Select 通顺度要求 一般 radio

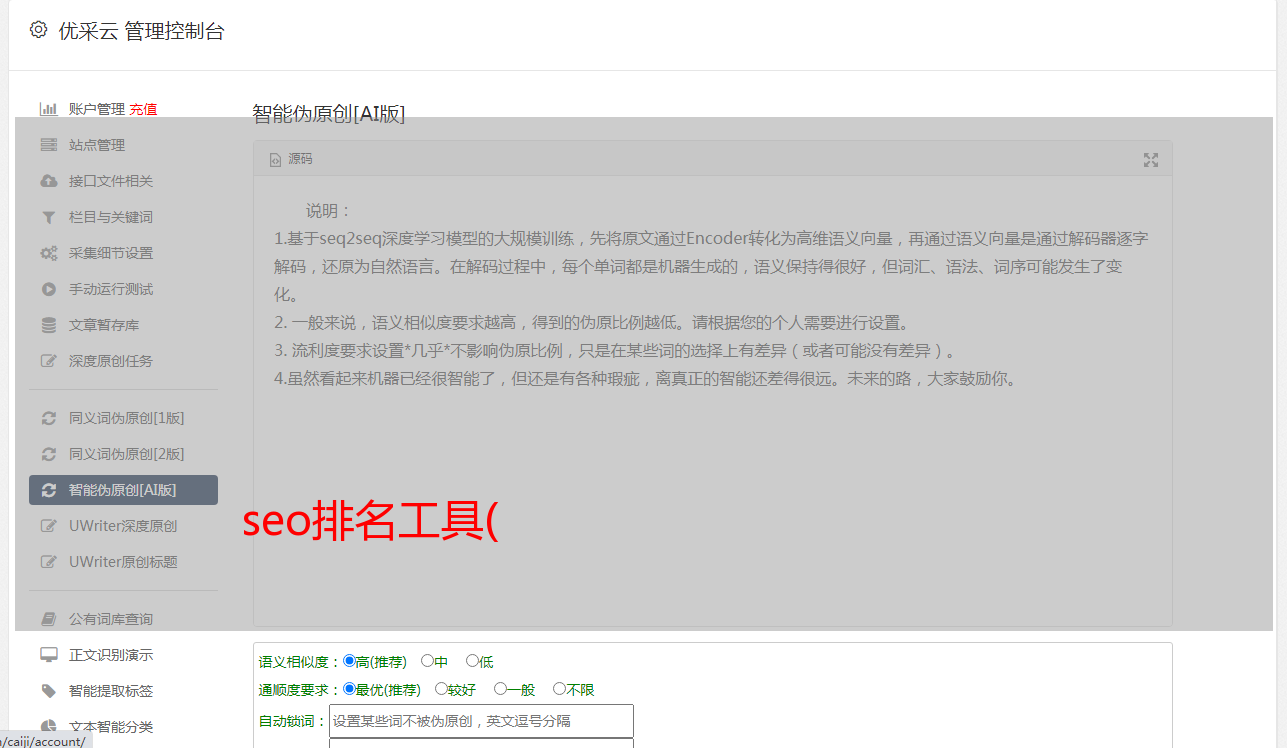pyautogui.click(x=500, y=689)
